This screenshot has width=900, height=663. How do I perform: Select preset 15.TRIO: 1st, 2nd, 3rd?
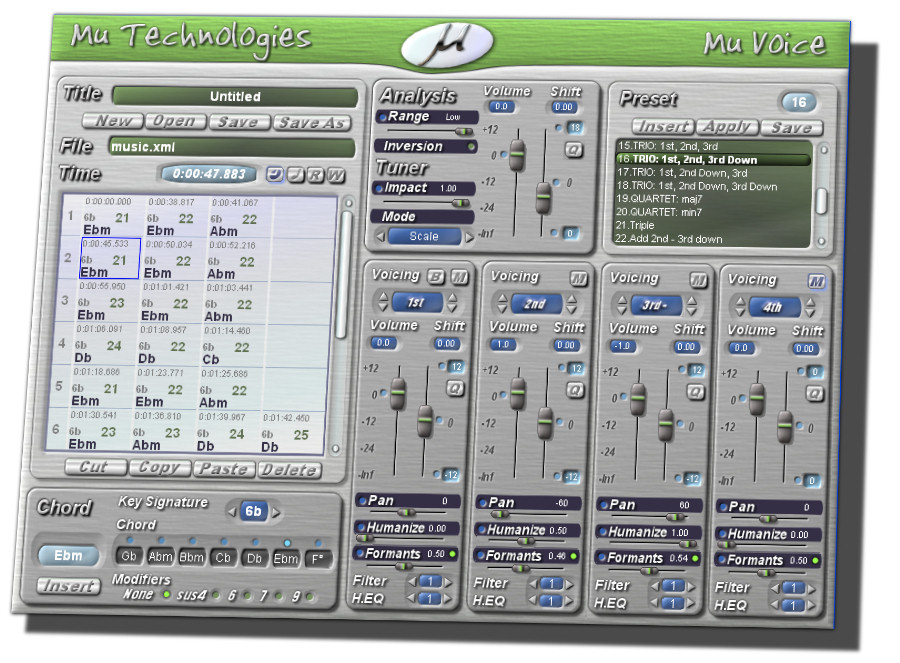coord(713,146)
